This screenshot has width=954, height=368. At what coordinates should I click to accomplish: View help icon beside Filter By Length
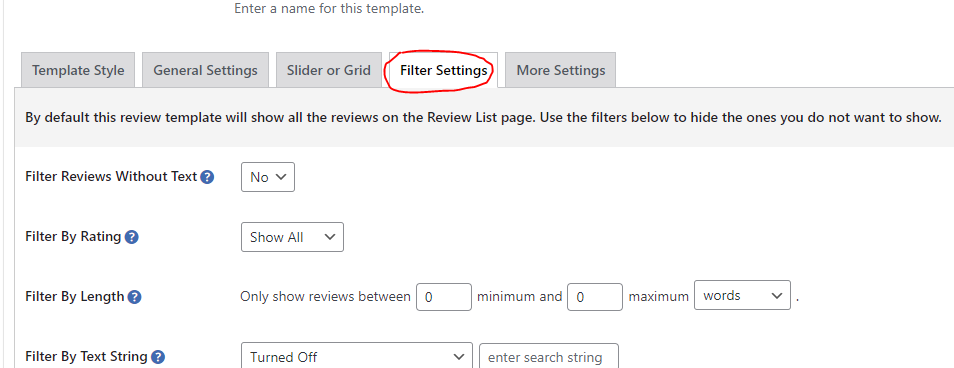coord(134,297)
